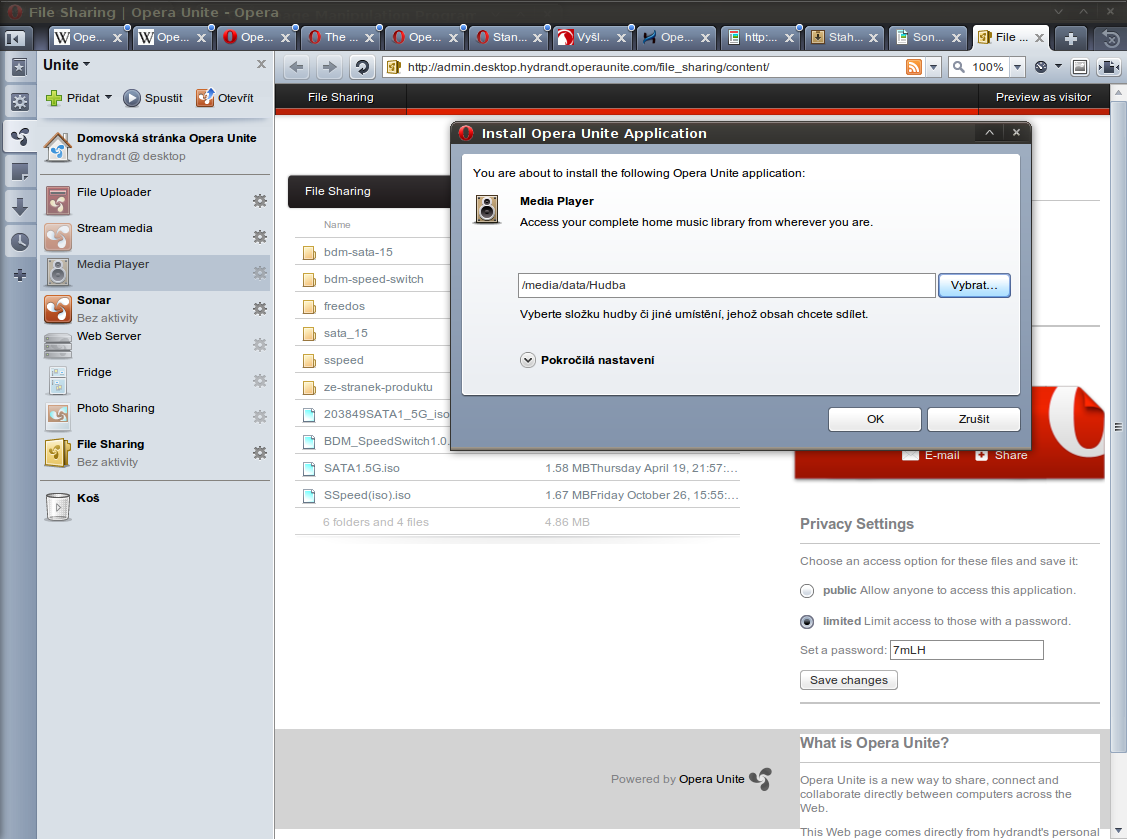Screen dimensions: 1127x839
Task: Switch to the 'The ...' tab
Action: tap(341, 37)
